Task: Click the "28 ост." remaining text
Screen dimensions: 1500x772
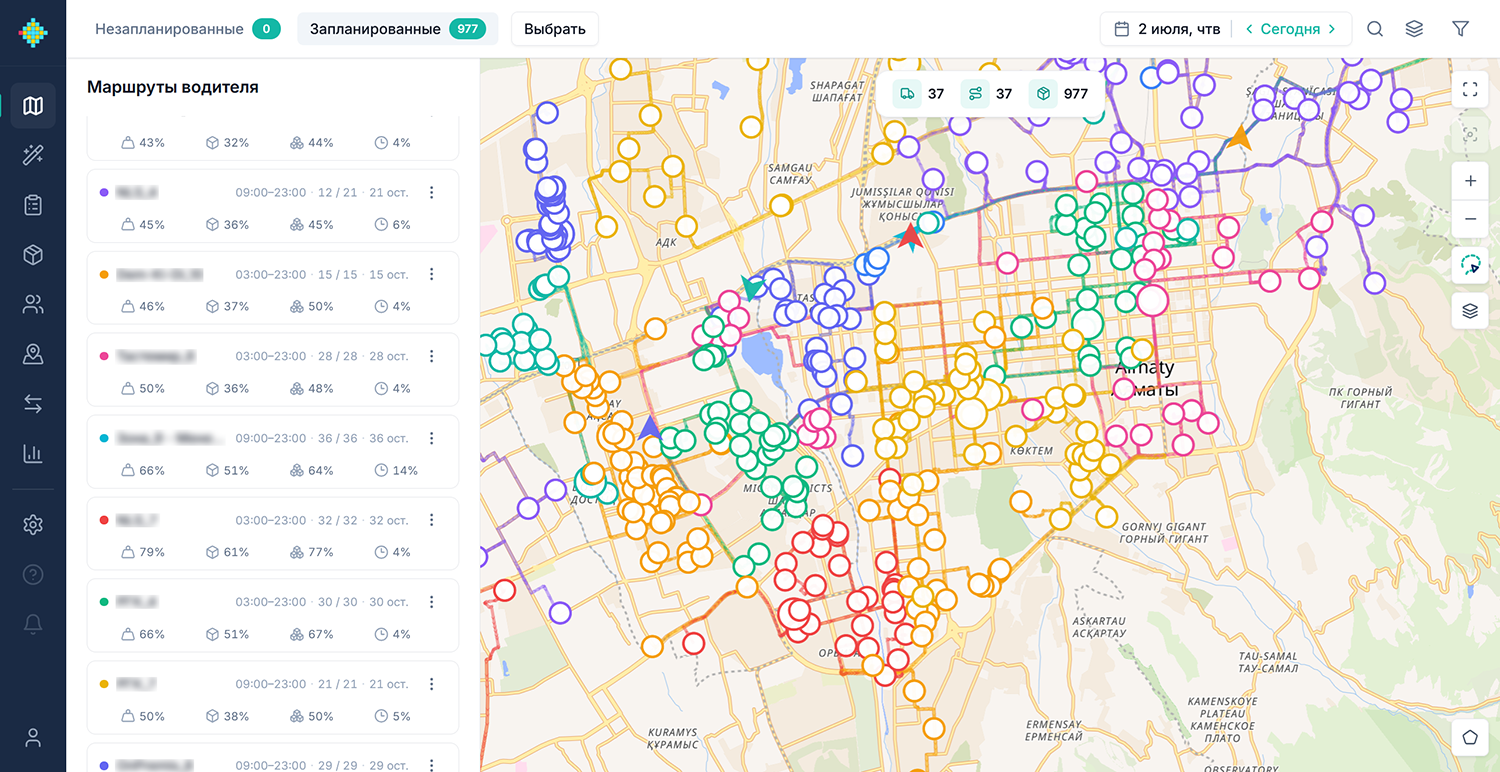Action: pos(389,356)
